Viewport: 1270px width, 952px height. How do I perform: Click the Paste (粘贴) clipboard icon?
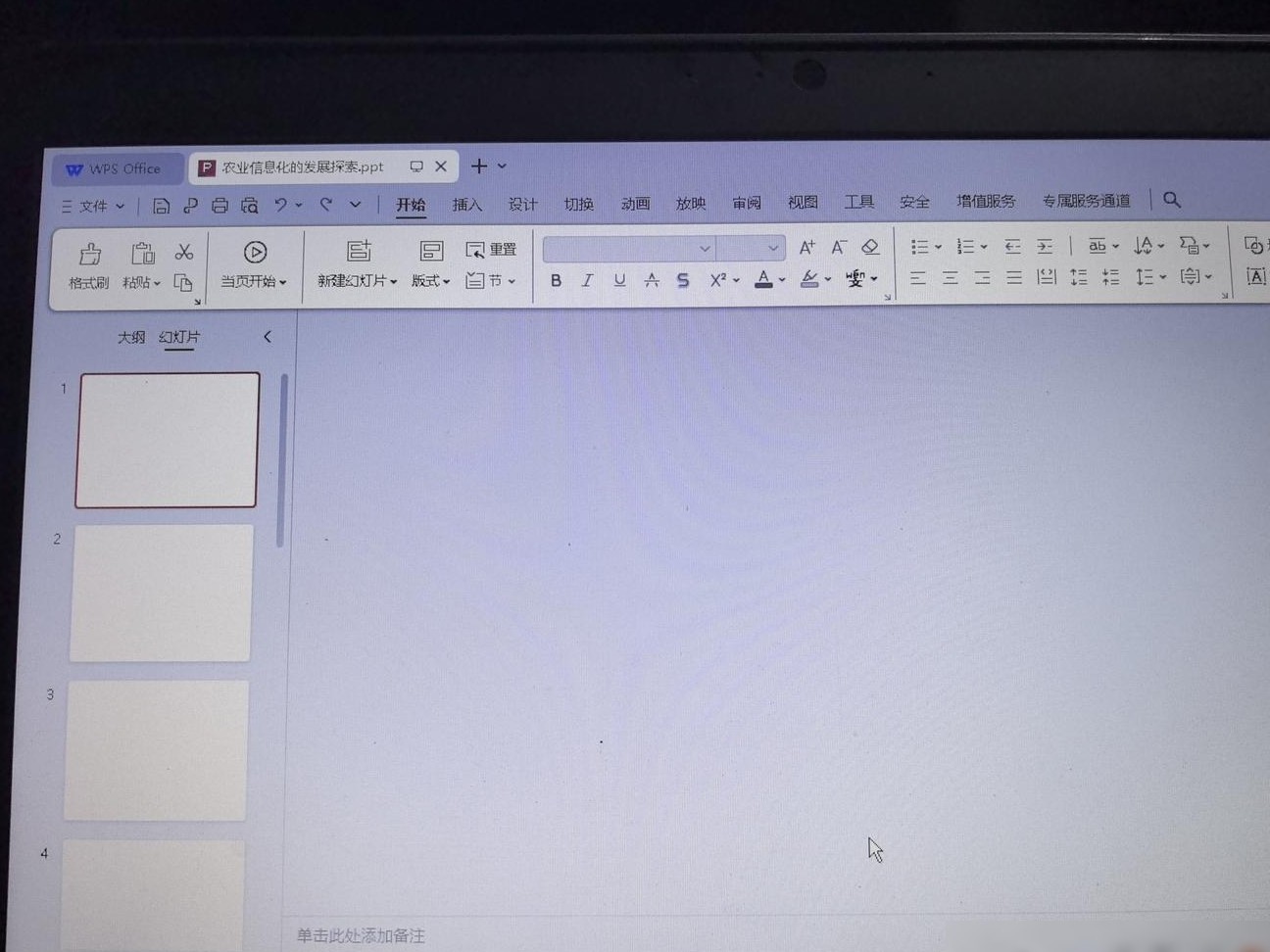pyautogui.click(x=142, y=254)
